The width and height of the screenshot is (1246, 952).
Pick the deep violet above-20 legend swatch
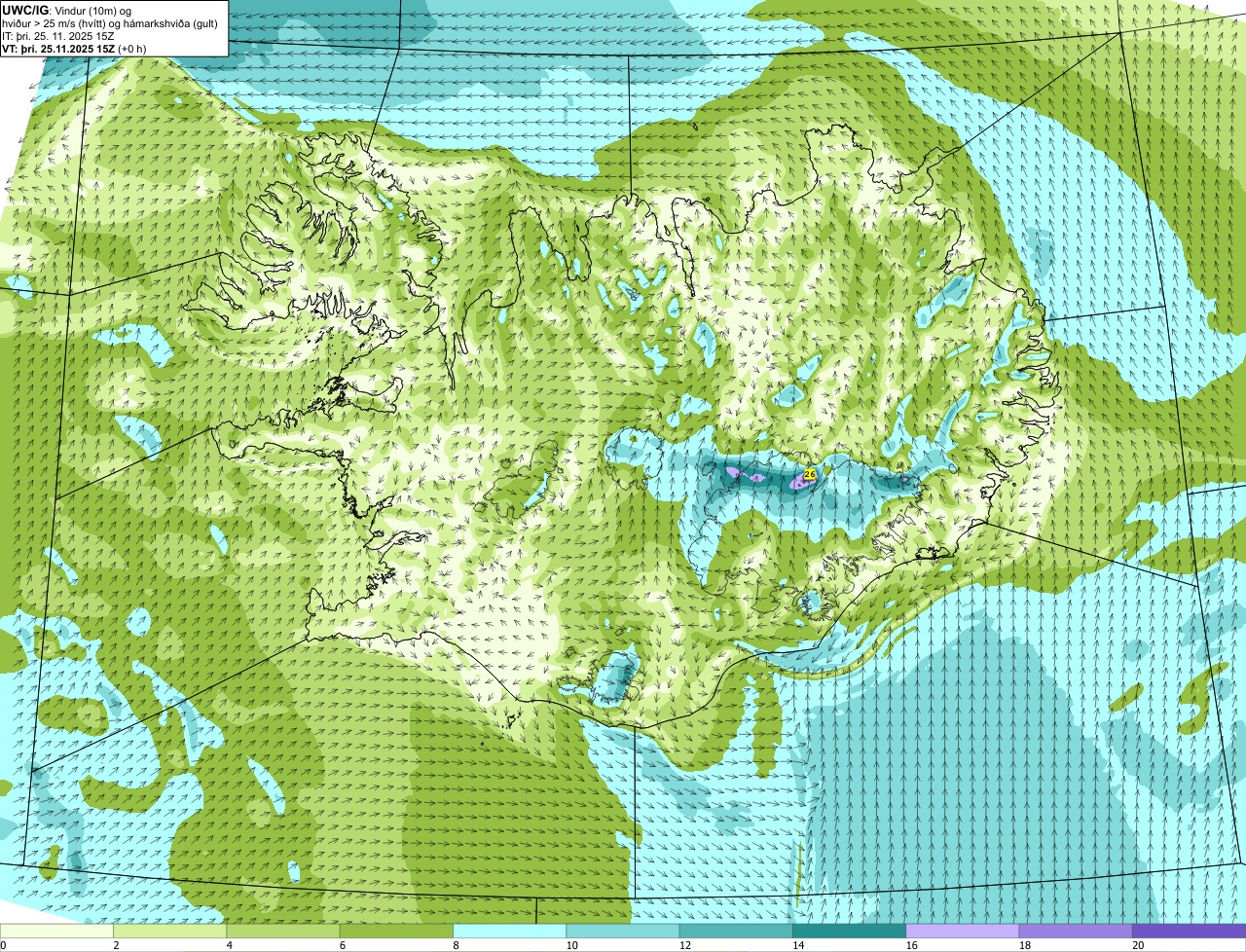[x=1190, y=931]
